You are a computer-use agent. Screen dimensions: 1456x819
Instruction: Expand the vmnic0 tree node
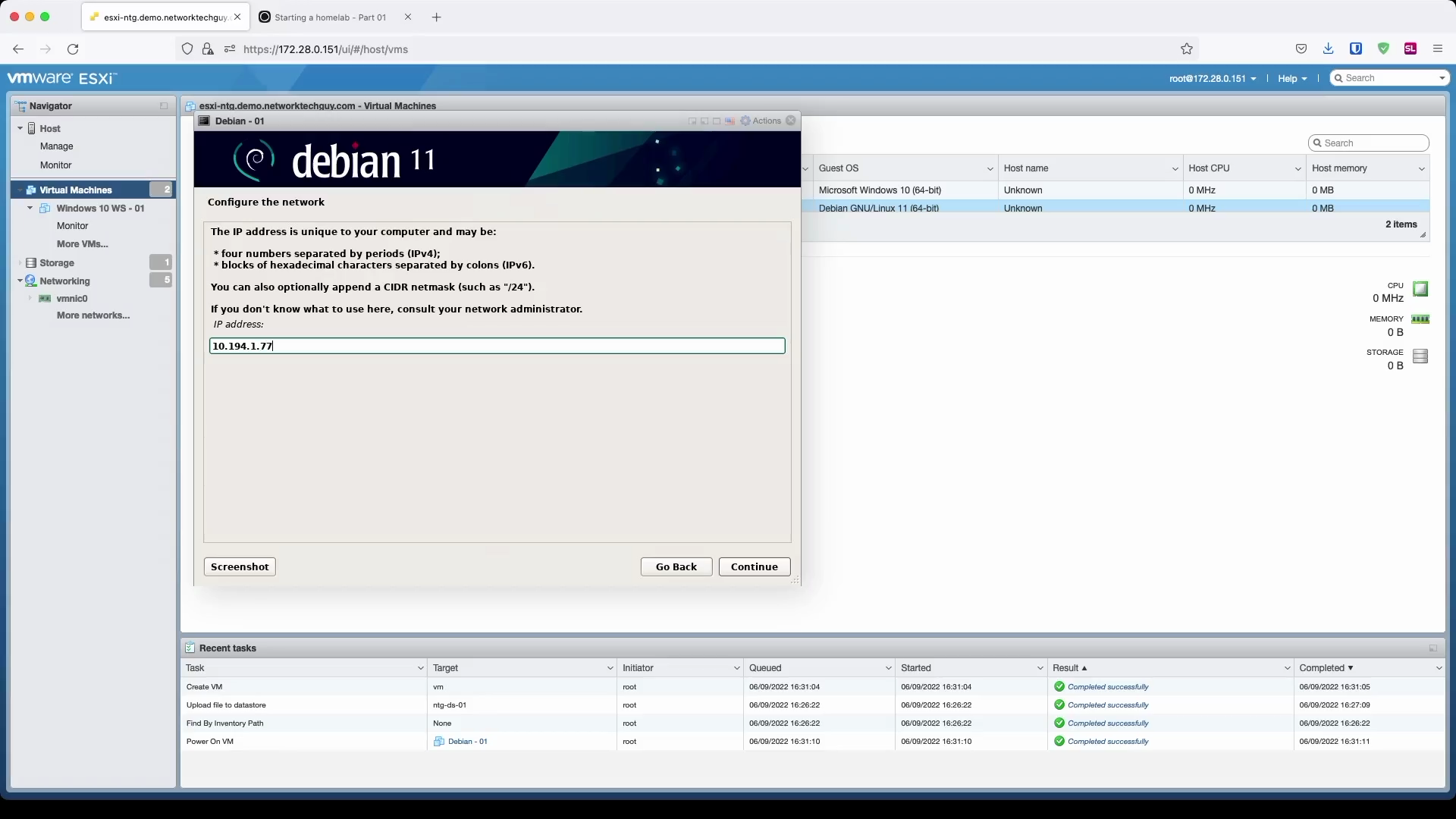point(30,299)
